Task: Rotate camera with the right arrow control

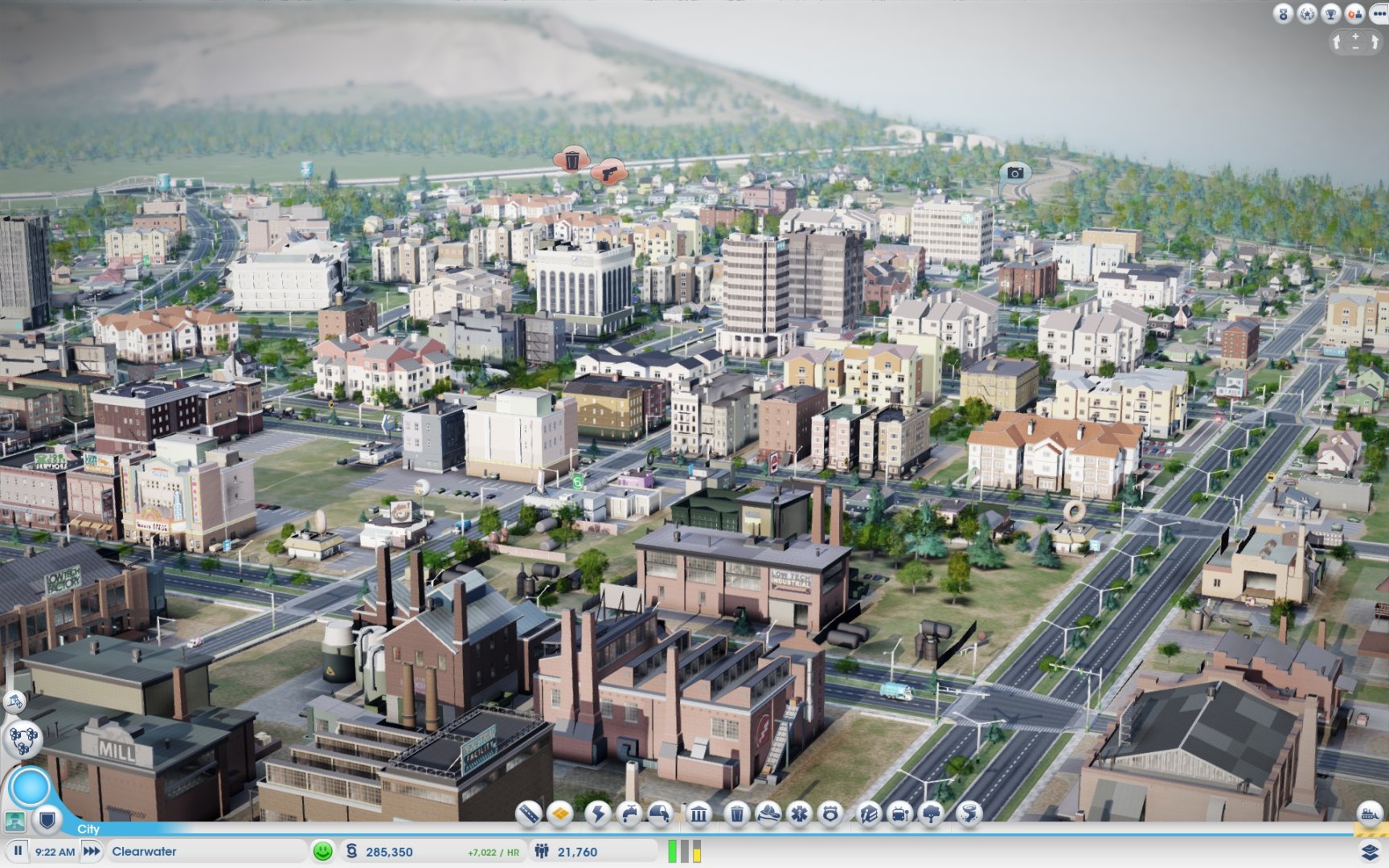Action: (1374, 42)
